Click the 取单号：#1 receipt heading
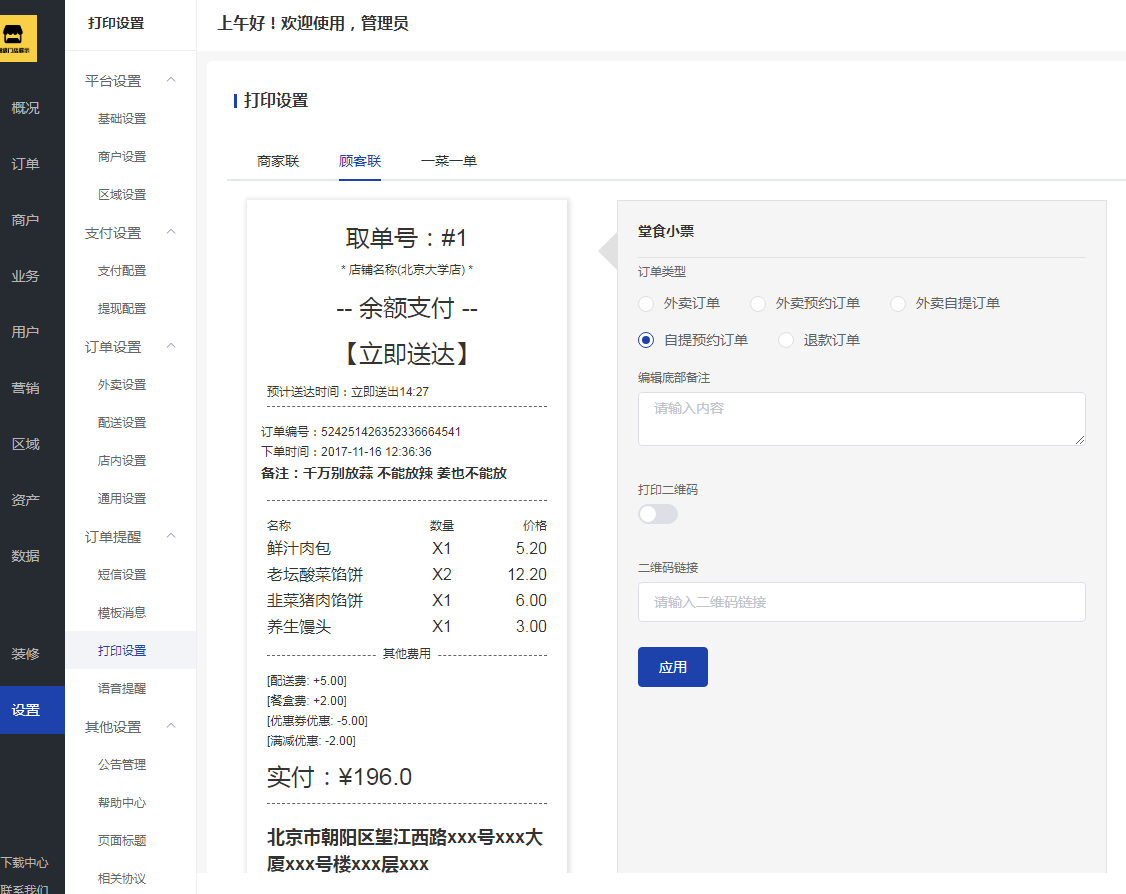The height and width of the screenshot is (894, 1126). click(x=406, y=238)
